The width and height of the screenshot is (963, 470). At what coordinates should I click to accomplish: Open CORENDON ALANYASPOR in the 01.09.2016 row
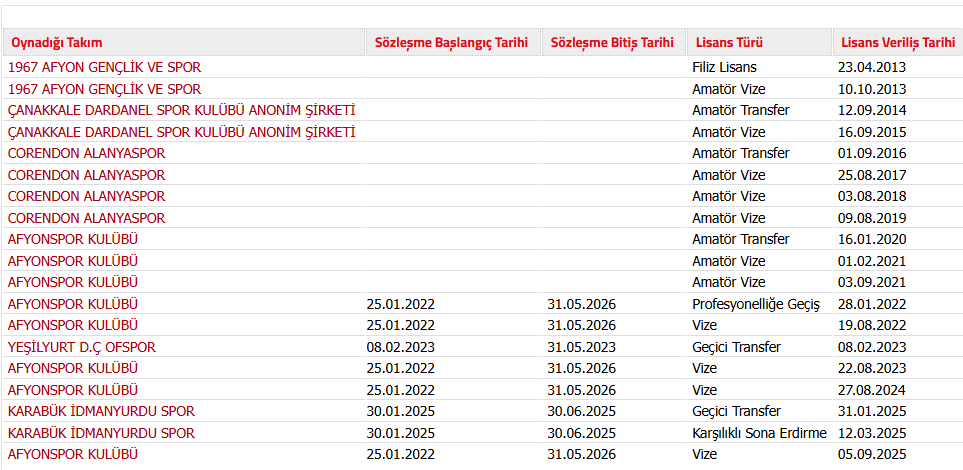(x=87, y=153)
